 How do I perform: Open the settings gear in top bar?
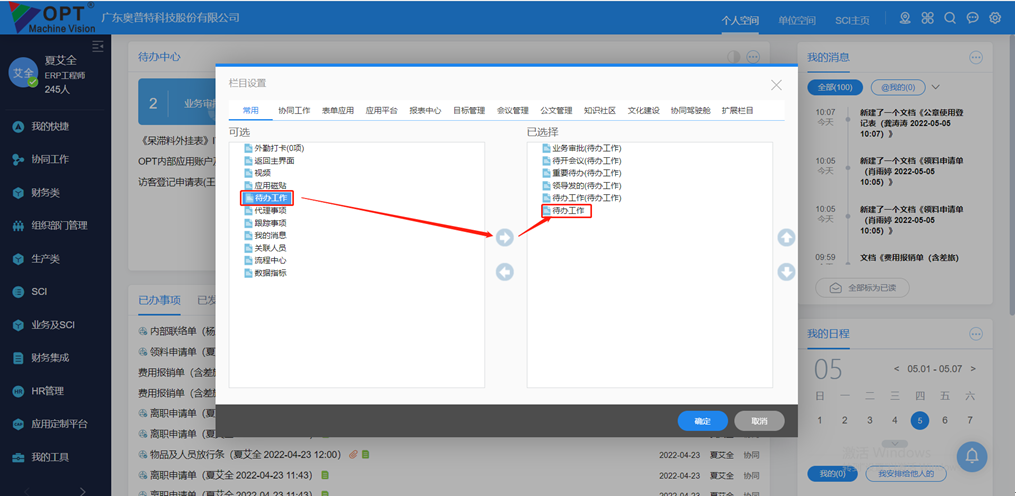pos(995,18)
